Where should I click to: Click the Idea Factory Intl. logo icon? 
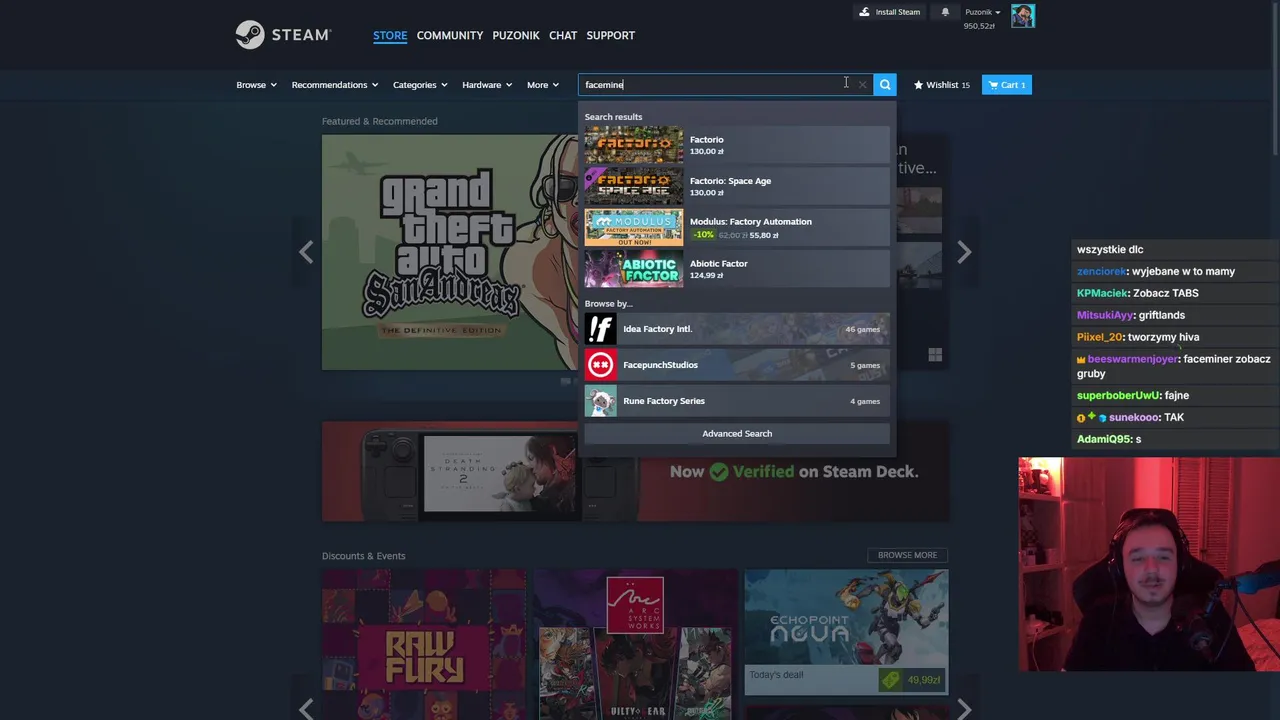(601, 329)
